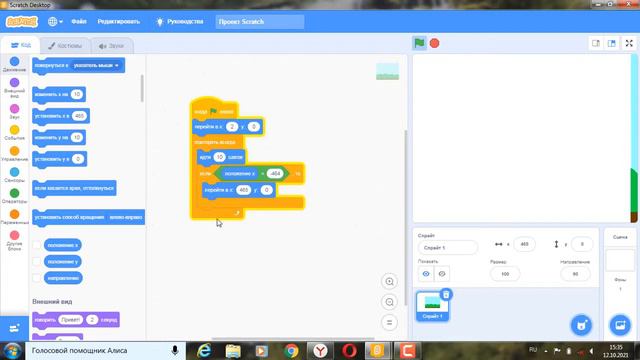
Task: Open rotation style влево-вправо dropdown
Action: click(126, 217)
